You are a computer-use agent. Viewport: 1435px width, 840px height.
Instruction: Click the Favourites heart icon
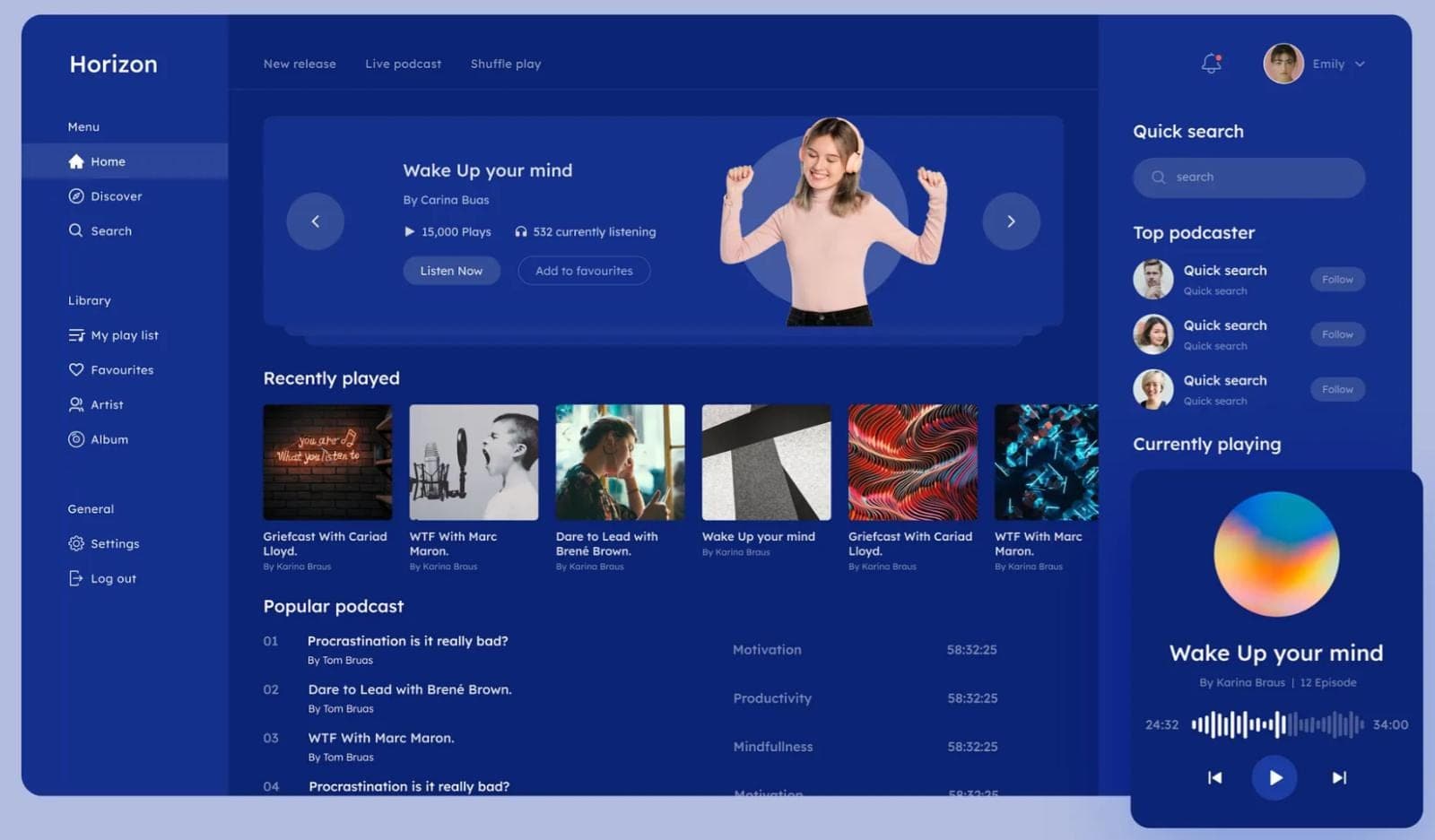point(76,369)
